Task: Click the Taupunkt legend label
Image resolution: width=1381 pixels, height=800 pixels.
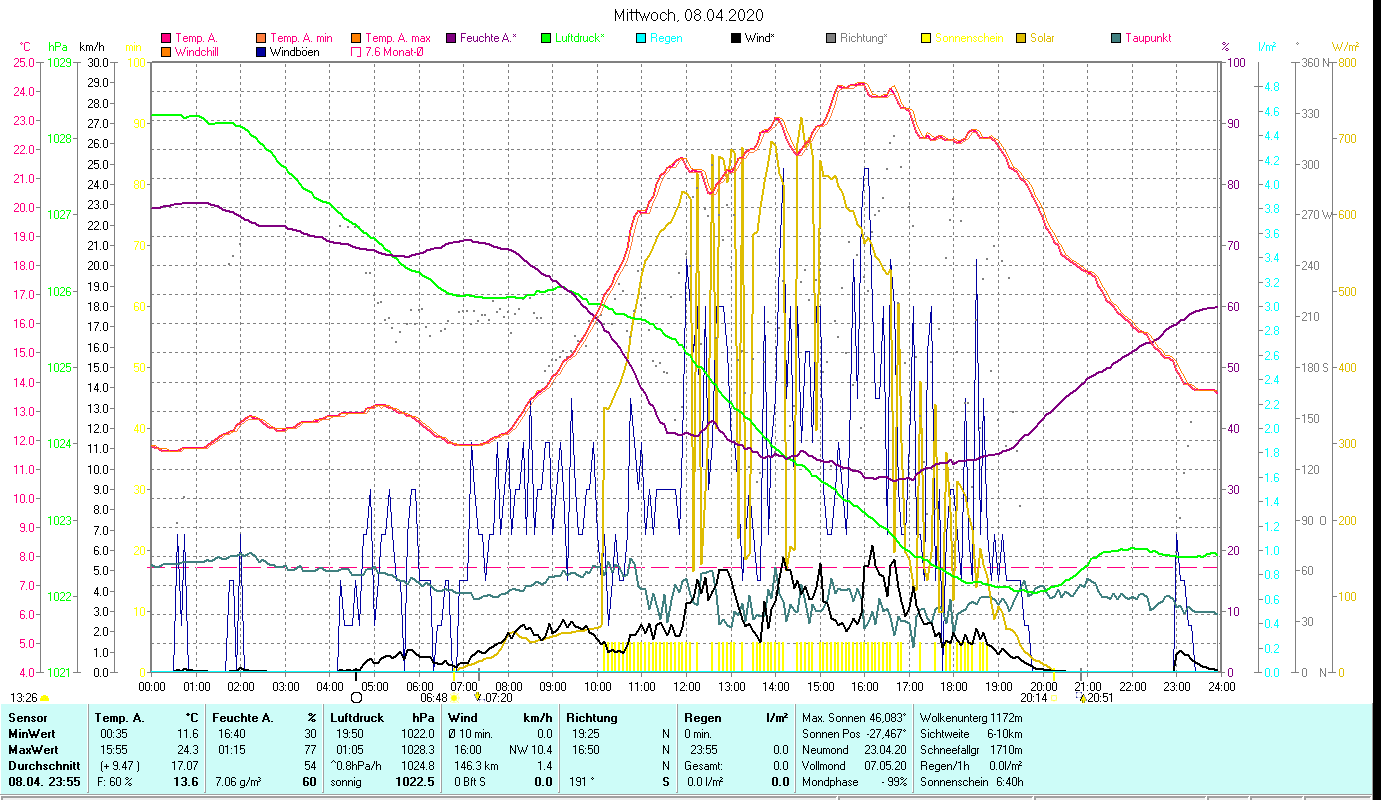Action: point(1148,38)
